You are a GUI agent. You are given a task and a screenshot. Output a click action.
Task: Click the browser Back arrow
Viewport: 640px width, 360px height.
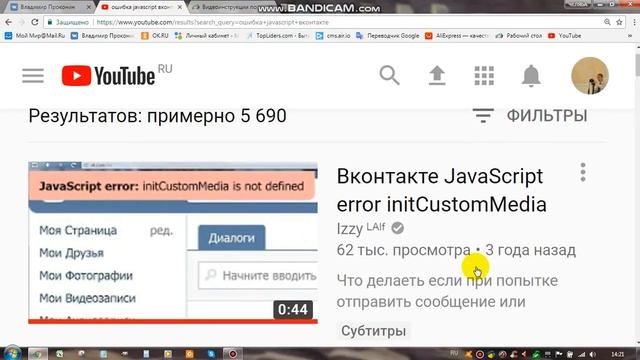click(9, 22)
